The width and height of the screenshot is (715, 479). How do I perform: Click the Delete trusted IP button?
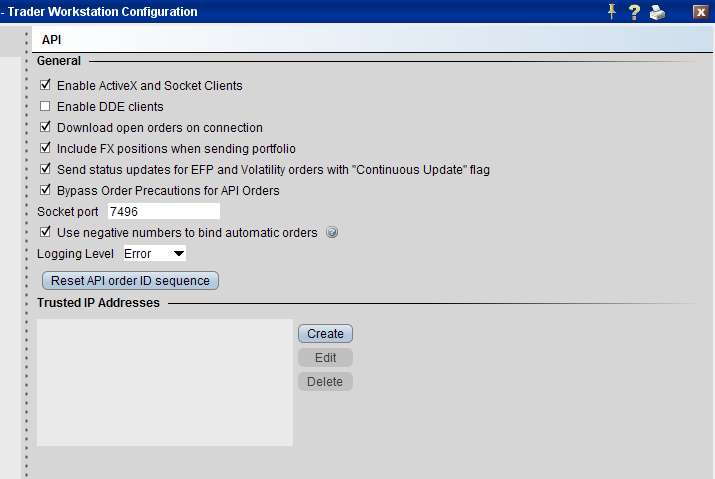[x=325, y=382]
